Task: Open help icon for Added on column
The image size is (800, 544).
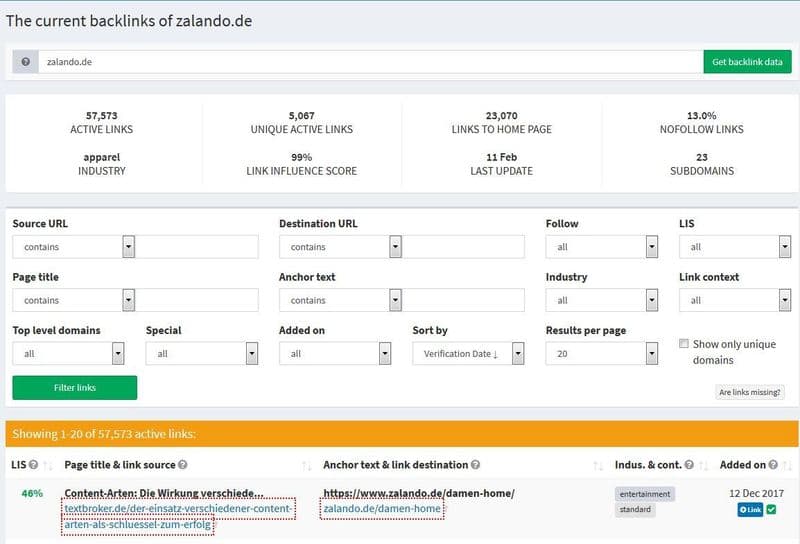Action: (x=773, y=465)
